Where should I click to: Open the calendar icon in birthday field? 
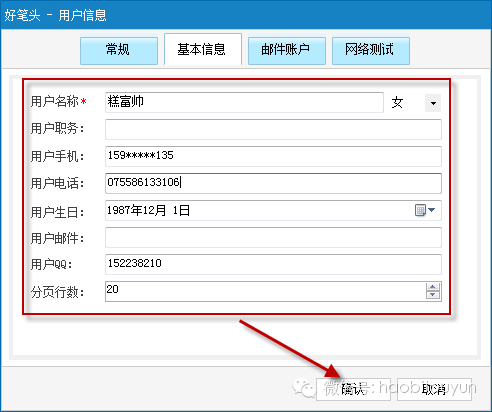pos(420,210)
